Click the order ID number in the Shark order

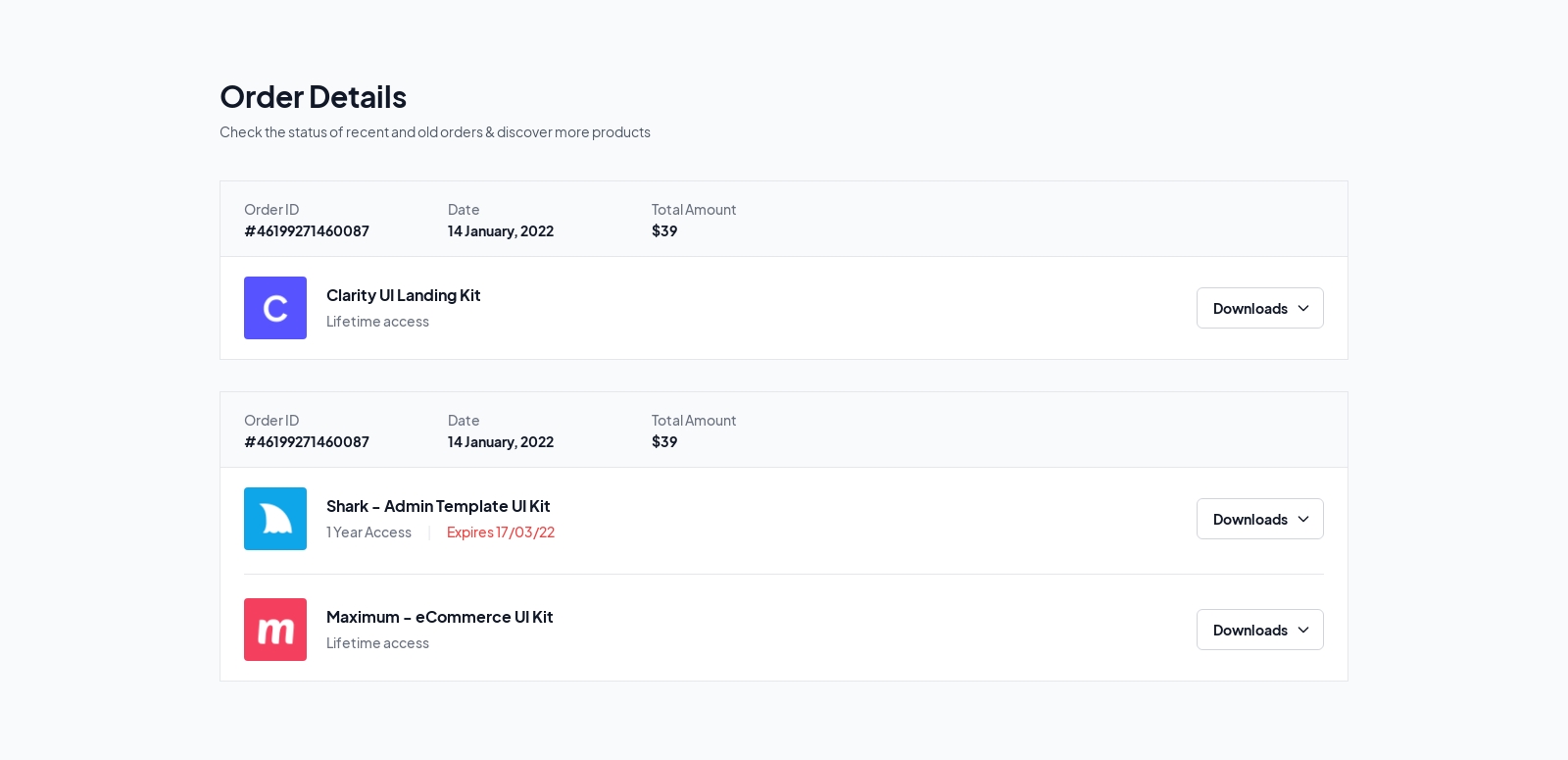click(307, 442)
